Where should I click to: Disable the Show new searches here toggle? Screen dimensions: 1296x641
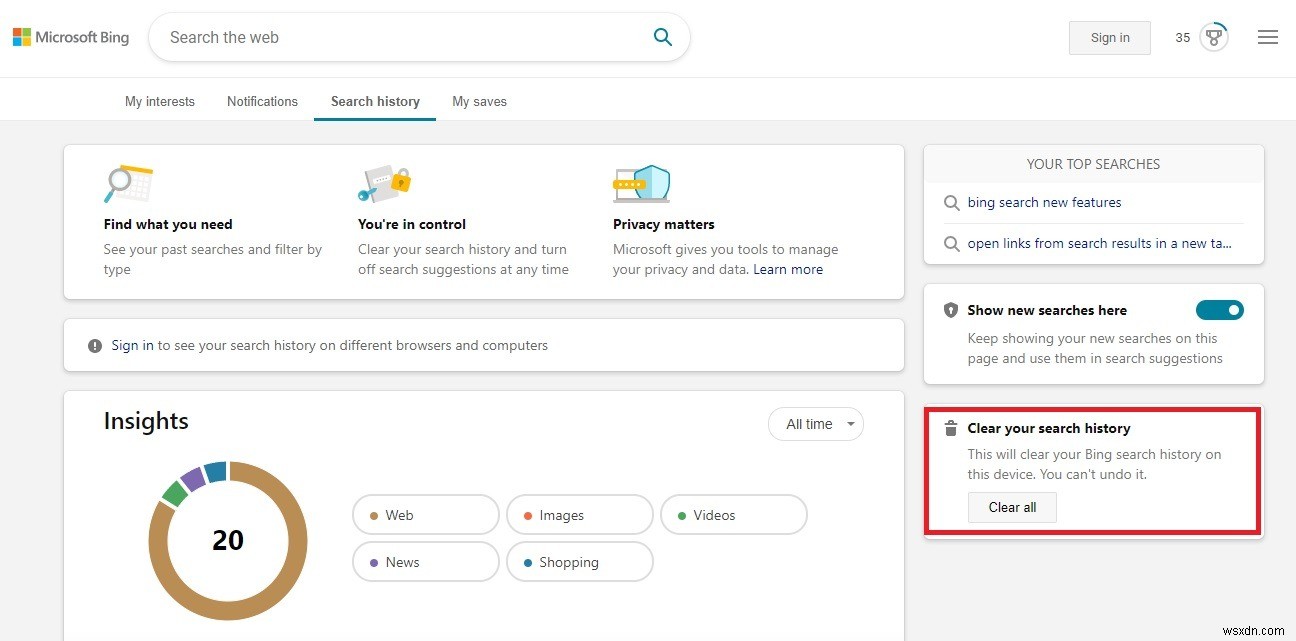tap(1219, 310)
